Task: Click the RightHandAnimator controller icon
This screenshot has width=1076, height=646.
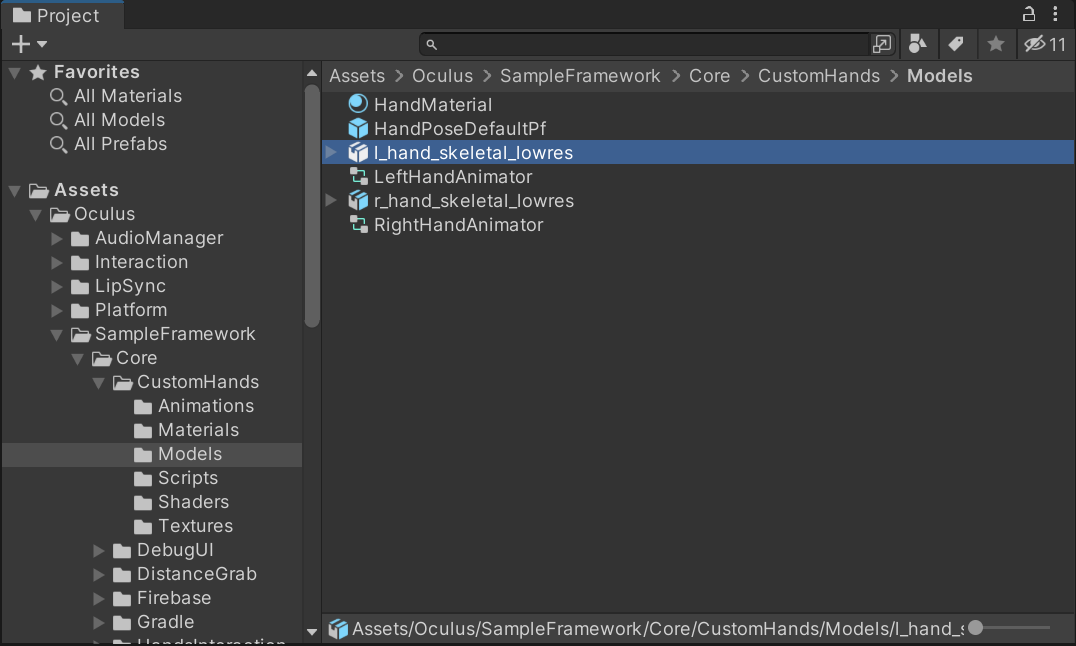Action: pyautogui.click(x=358, y=224)
